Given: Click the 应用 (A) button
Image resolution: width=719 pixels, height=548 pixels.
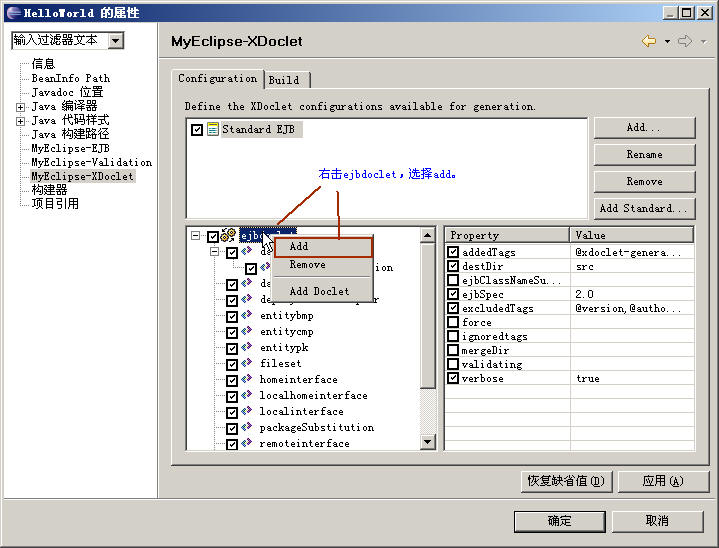Looking at the screenshot, I should click(664, 481).
